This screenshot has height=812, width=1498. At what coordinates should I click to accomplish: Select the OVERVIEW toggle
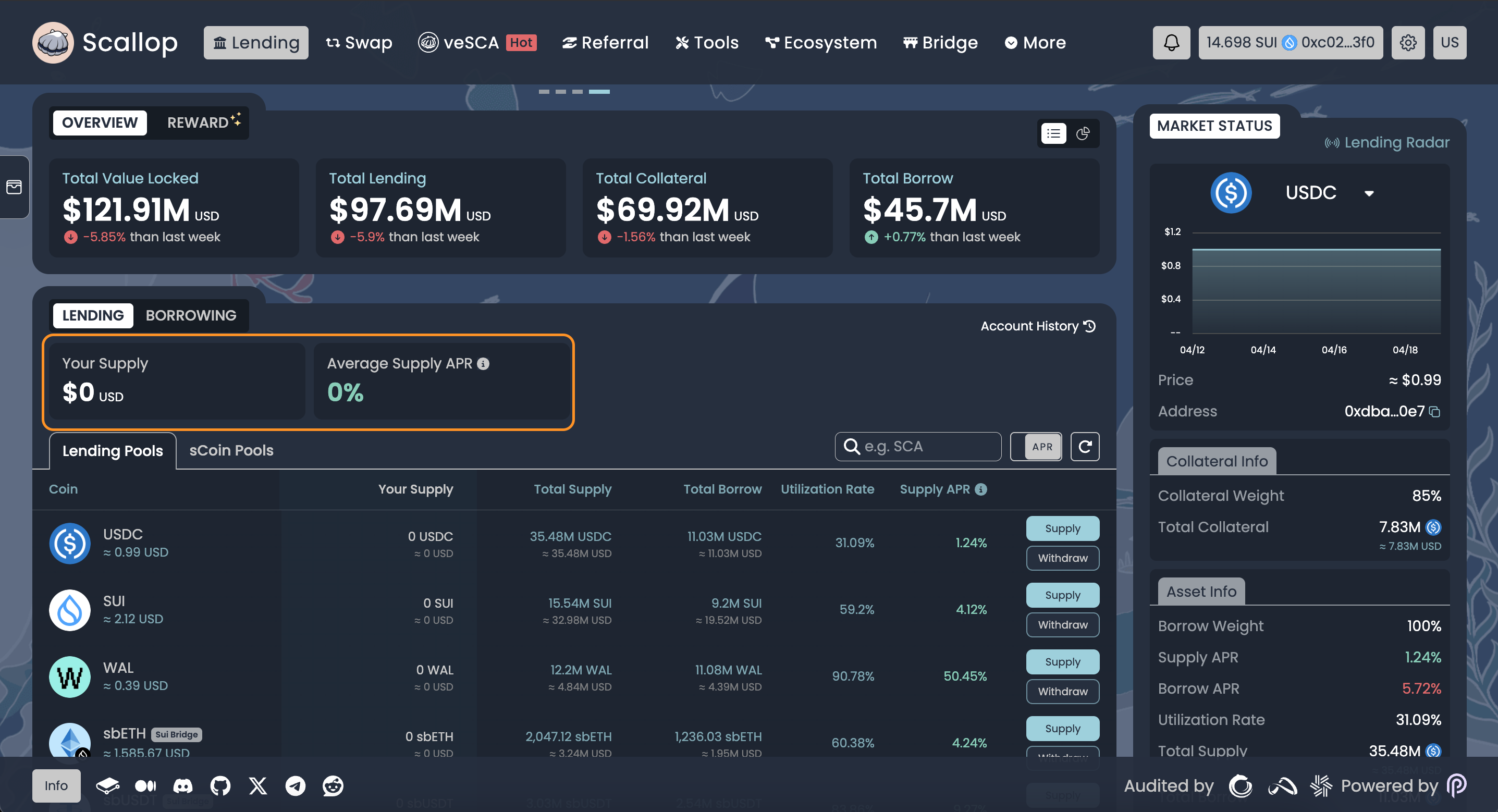tap(100, 122)
